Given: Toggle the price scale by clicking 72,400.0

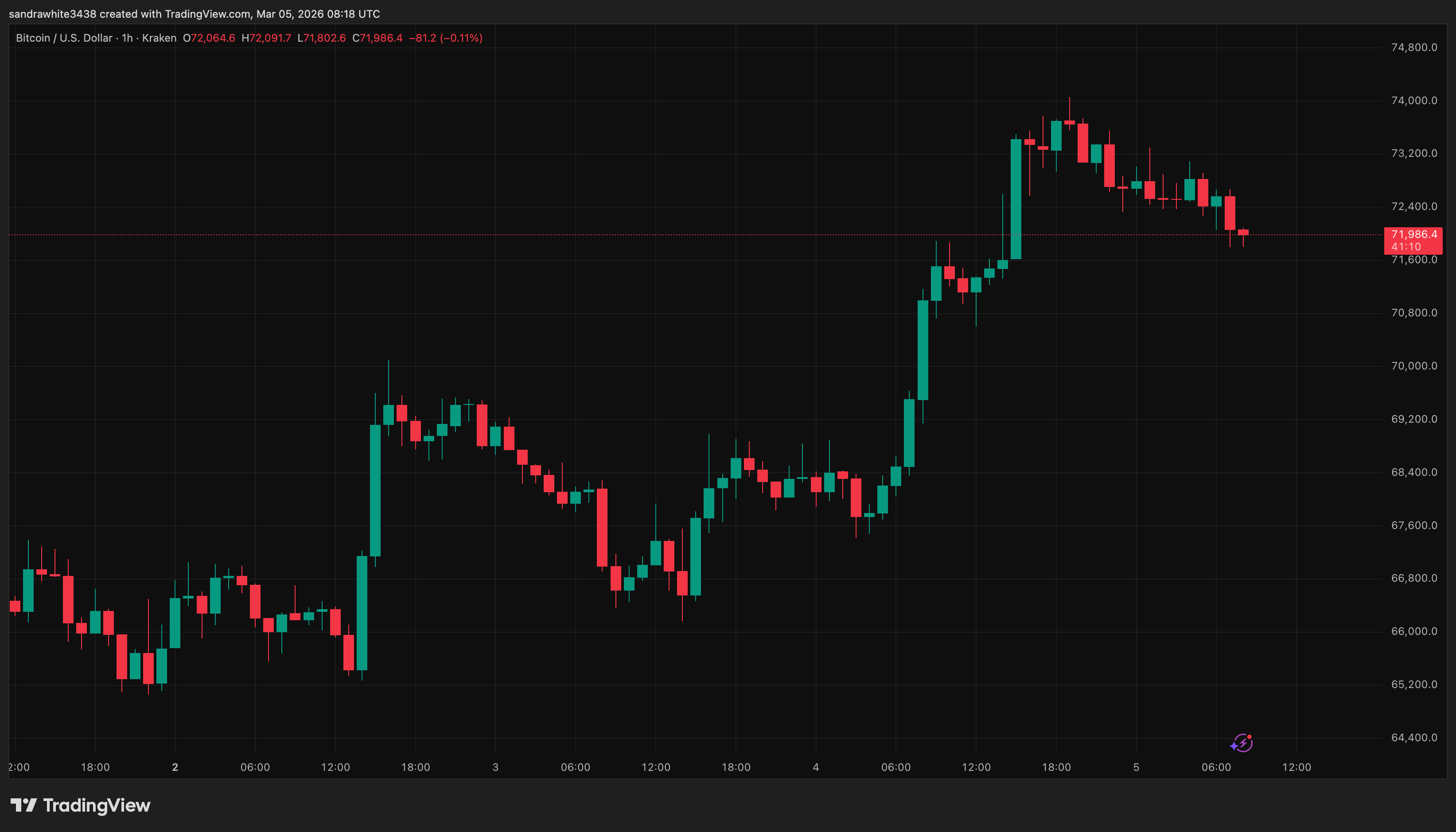Looking at the screenshot, I should pyautogui.click(x=1414, y=207).
